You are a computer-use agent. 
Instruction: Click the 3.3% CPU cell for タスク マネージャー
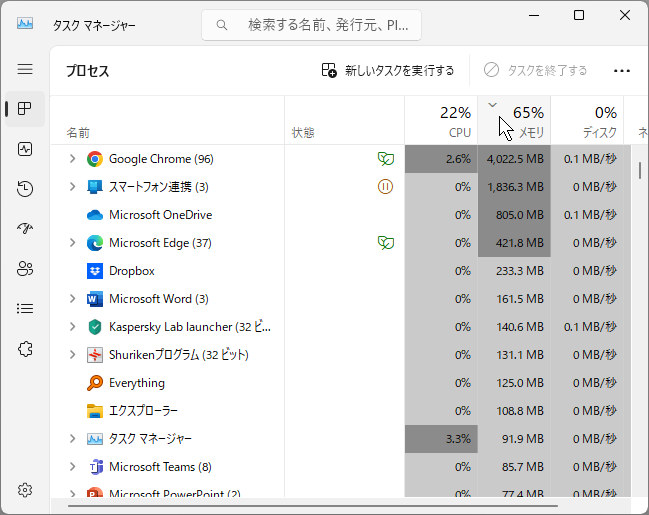click(x=441, y=439)
